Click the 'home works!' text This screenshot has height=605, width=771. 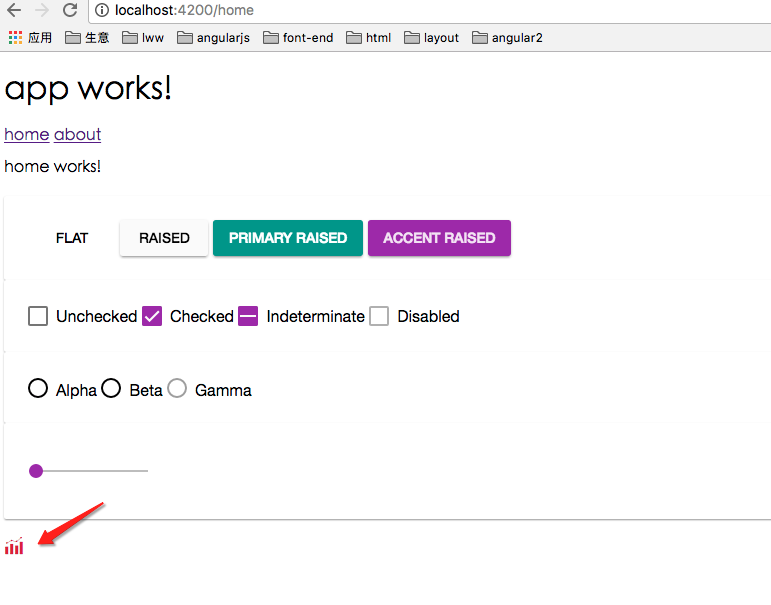click(53, 166)
